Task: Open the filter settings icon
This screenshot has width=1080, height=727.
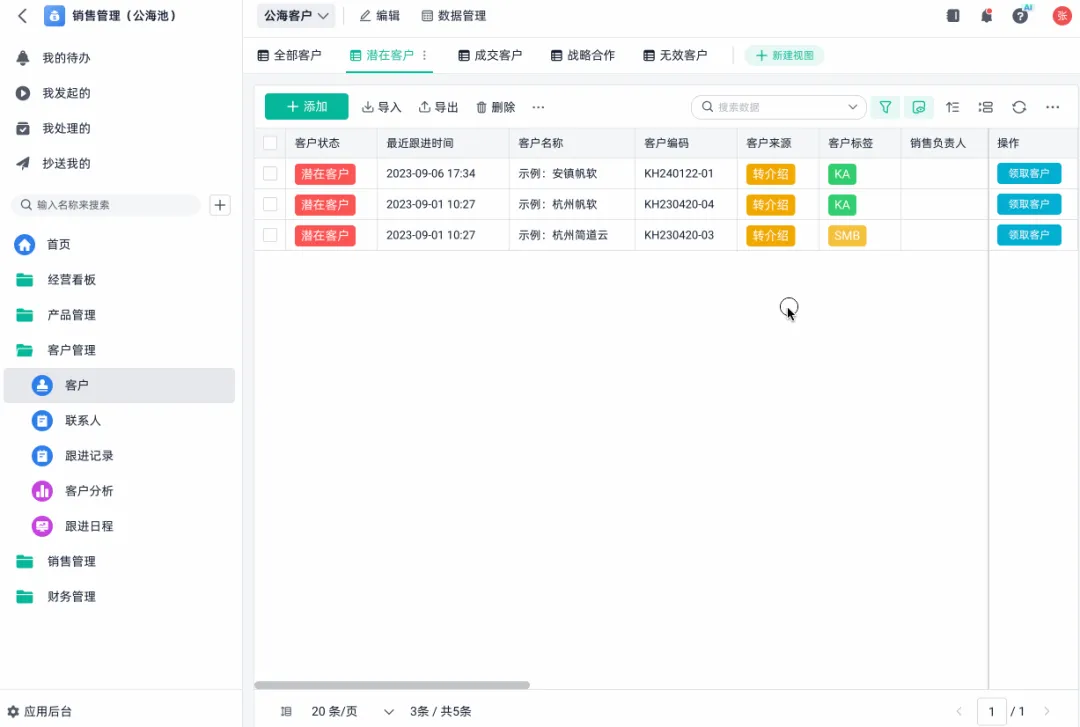Action: [885, 107]
